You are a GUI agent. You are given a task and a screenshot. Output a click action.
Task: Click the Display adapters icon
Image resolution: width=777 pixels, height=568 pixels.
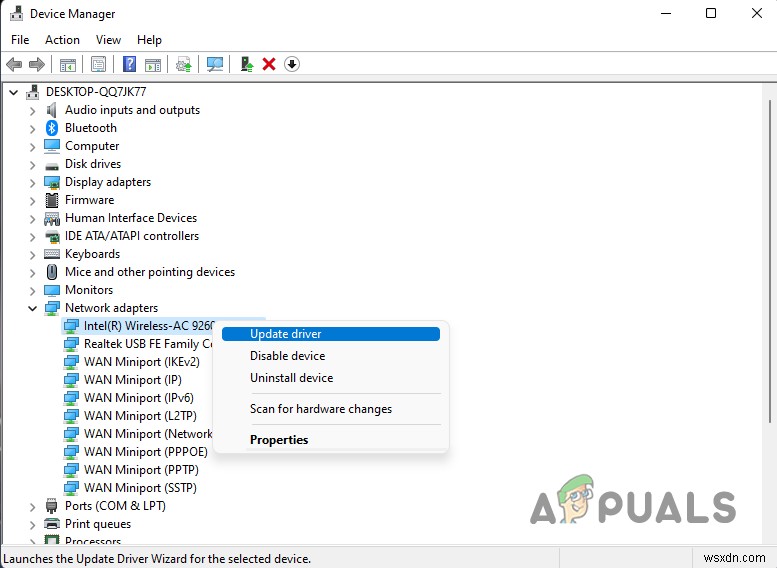52,182
